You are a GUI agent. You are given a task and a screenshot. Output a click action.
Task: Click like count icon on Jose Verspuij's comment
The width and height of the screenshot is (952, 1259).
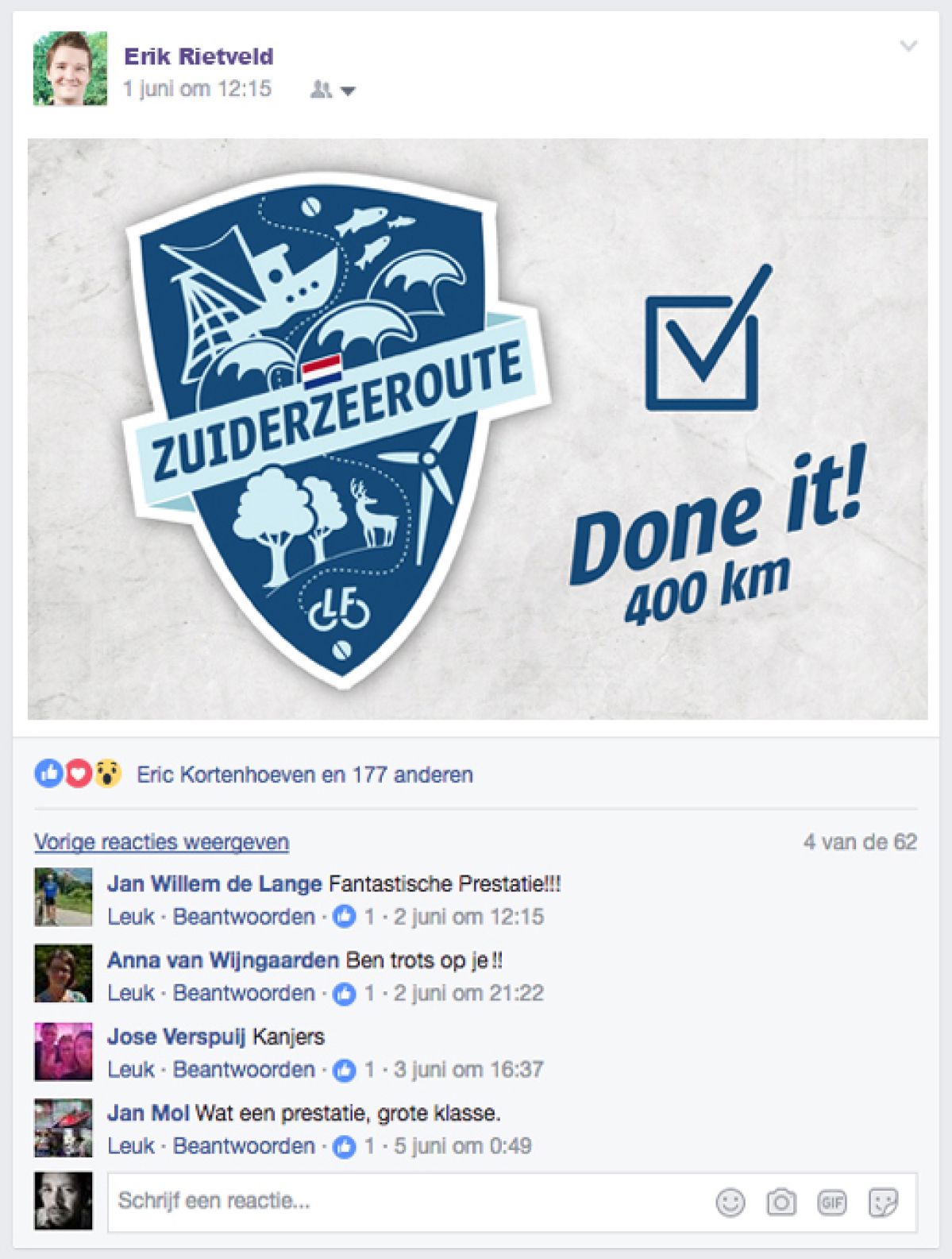click(x=344, y=1070)
